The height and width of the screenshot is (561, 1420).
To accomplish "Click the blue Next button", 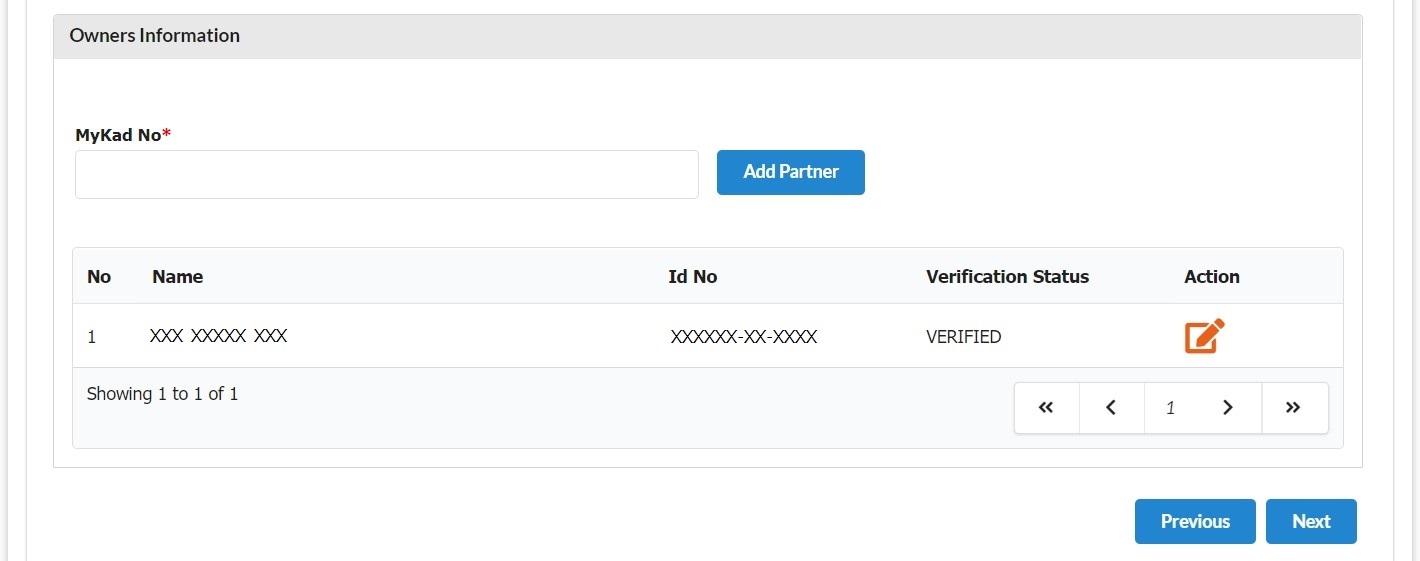I will tap(1311, 522).
